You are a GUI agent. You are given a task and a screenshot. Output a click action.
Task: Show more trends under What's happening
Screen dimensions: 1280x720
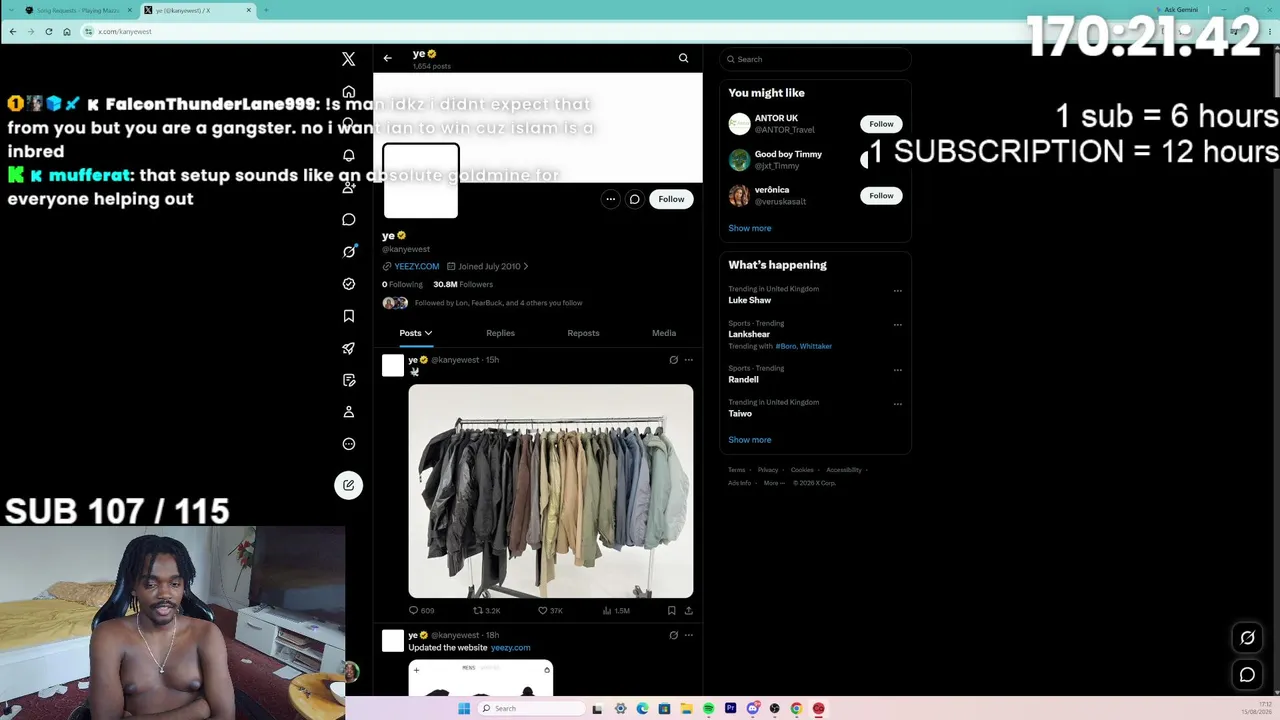coord(749,440)
